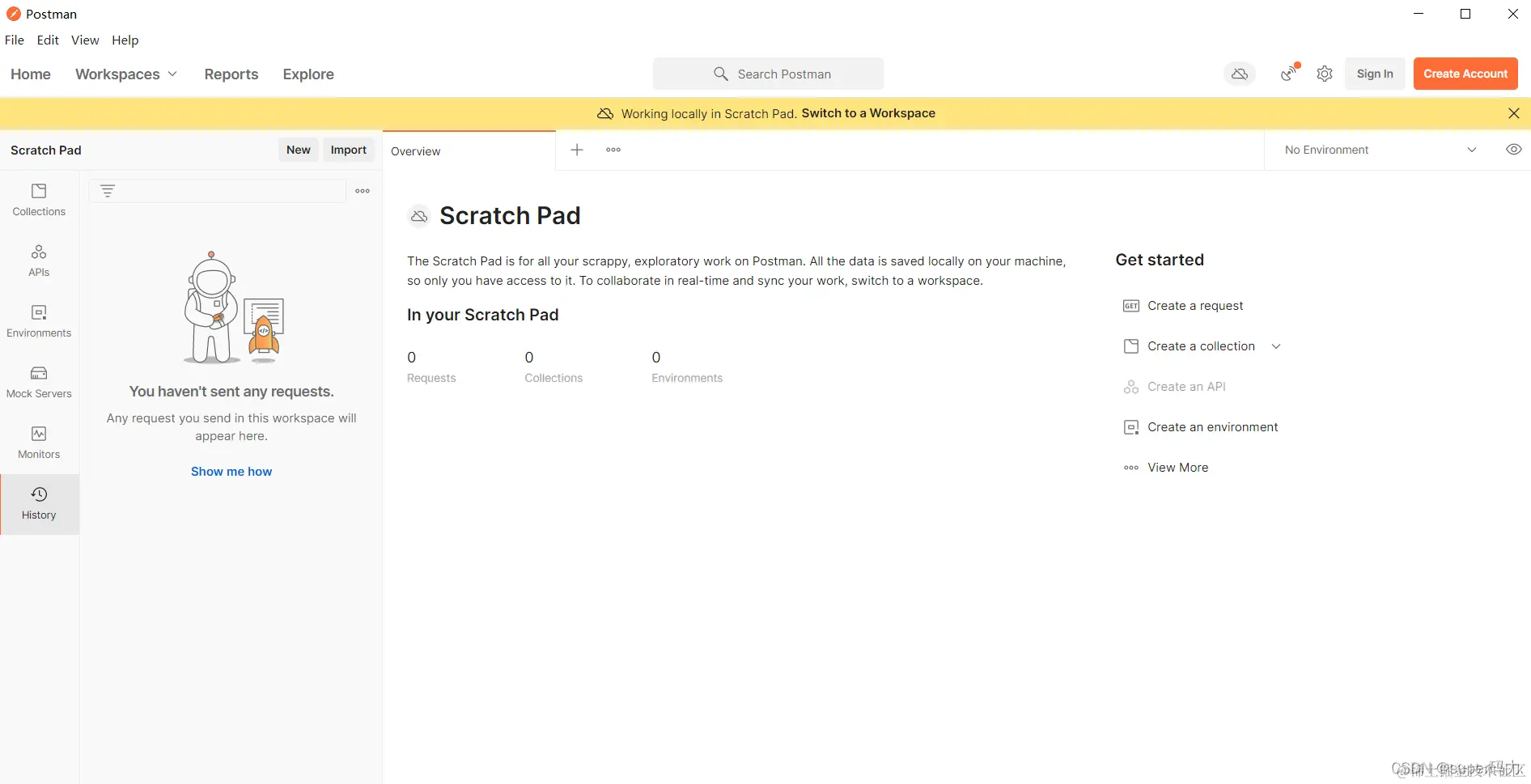The height and width of the screenshot is (784, 1531).
Task: Click the Postman logo in title bar
Action: click(x=13, y=14)
